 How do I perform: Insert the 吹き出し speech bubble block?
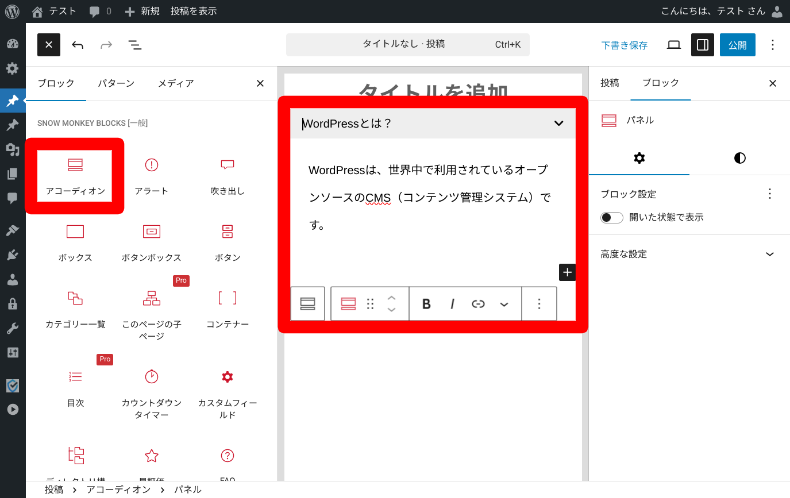coord(227,174)
